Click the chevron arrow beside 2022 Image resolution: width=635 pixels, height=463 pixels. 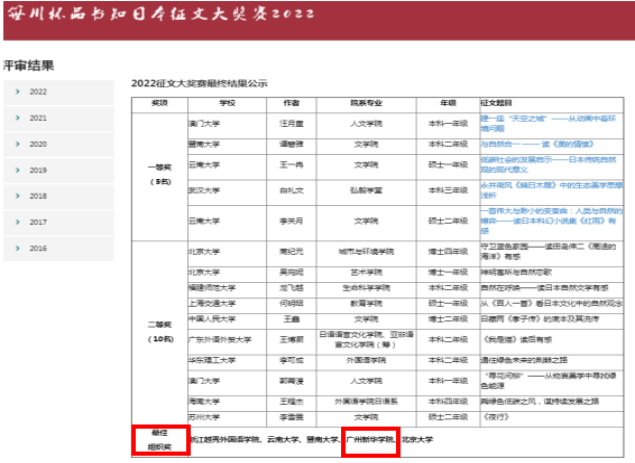point(18,92)
